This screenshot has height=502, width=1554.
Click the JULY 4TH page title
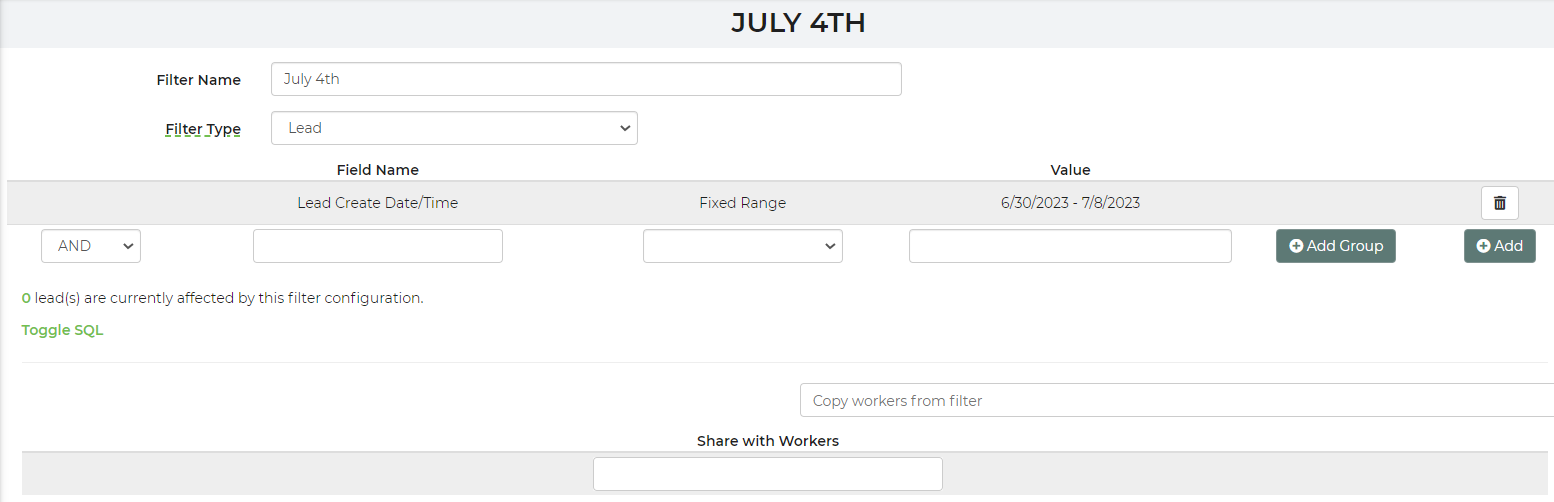pyautogui.click(x=798, y=23)
